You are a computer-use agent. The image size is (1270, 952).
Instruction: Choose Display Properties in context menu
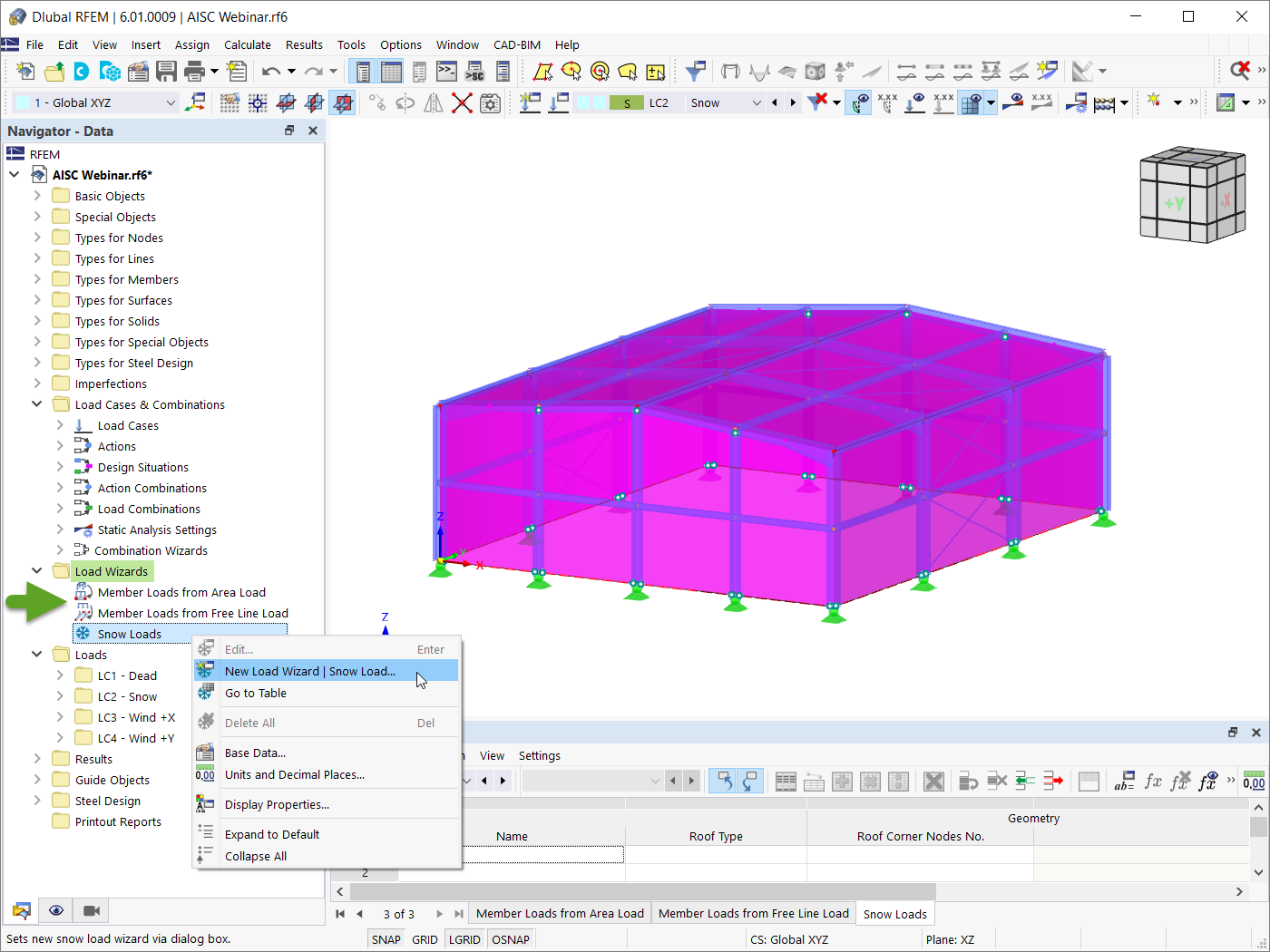[327, 804]
